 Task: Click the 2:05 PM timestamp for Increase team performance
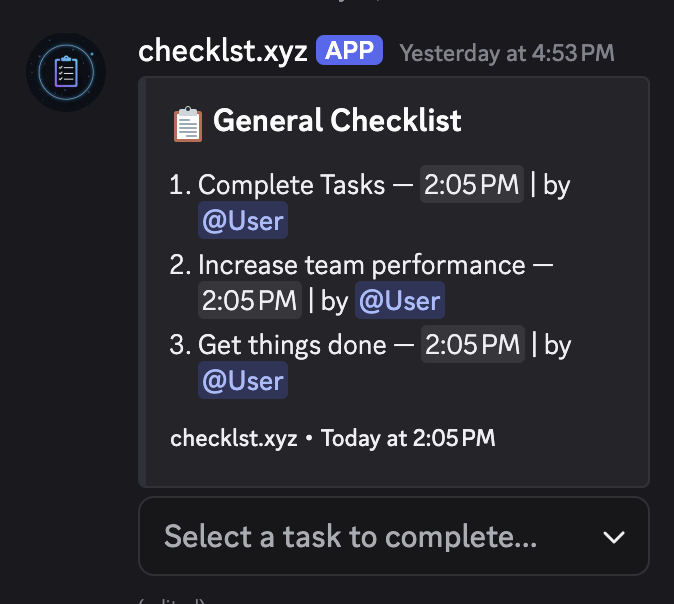point(250,300)
